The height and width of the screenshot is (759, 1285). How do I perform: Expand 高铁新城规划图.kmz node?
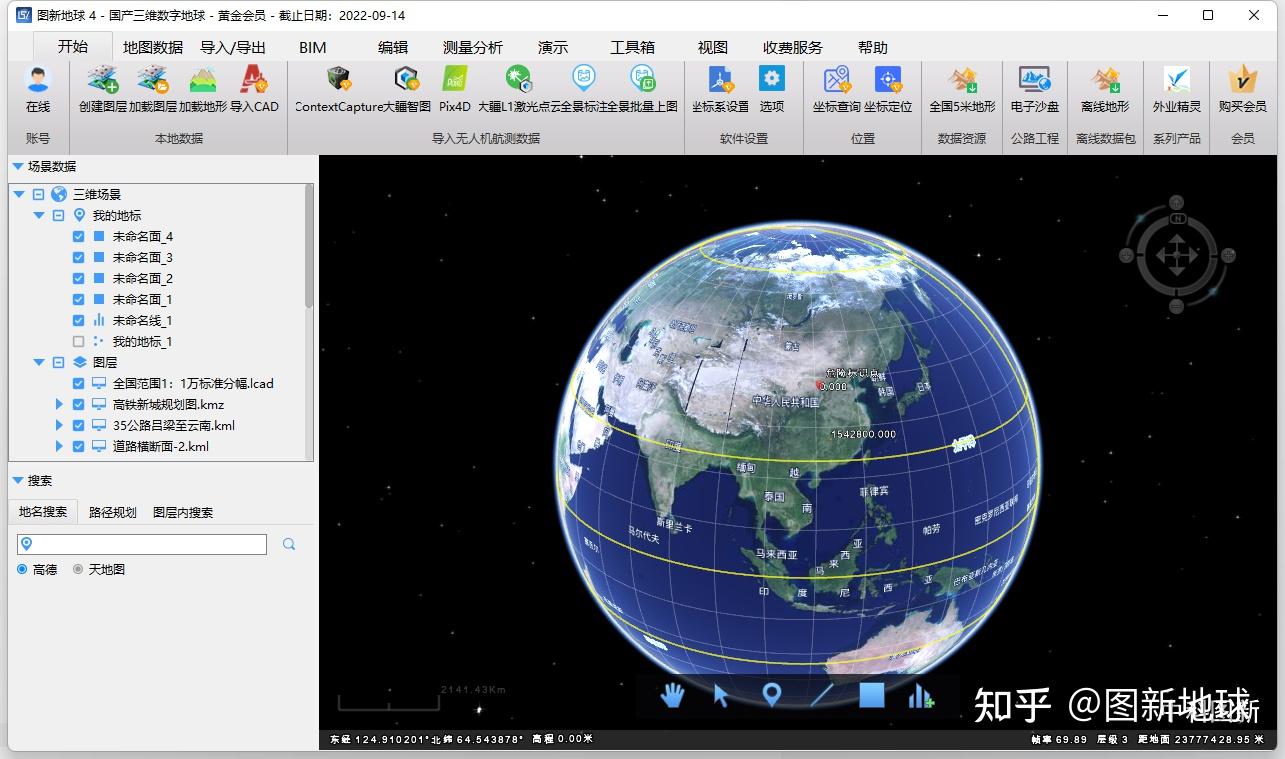click(x=59, y=405)
